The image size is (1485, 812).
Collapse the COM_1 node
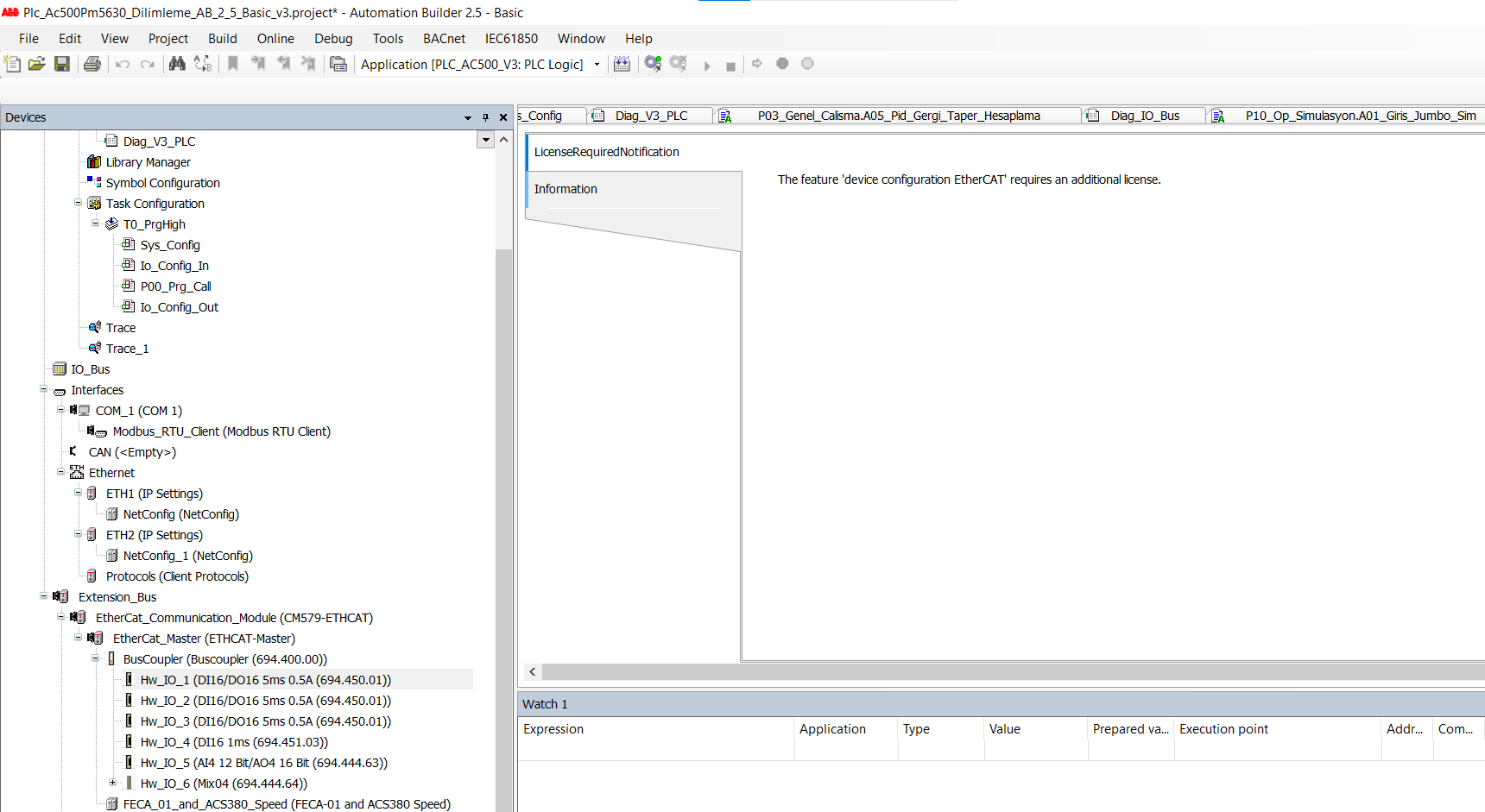tap(60, 410)
